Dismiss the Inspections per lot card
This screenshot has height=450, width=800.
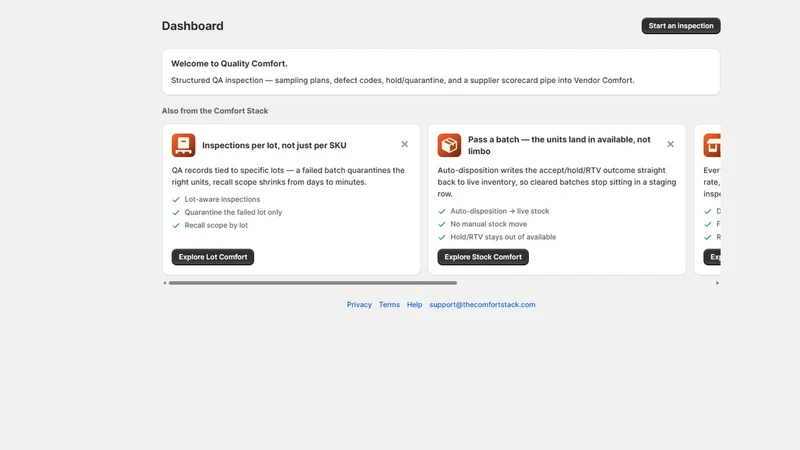pos(405,144)
